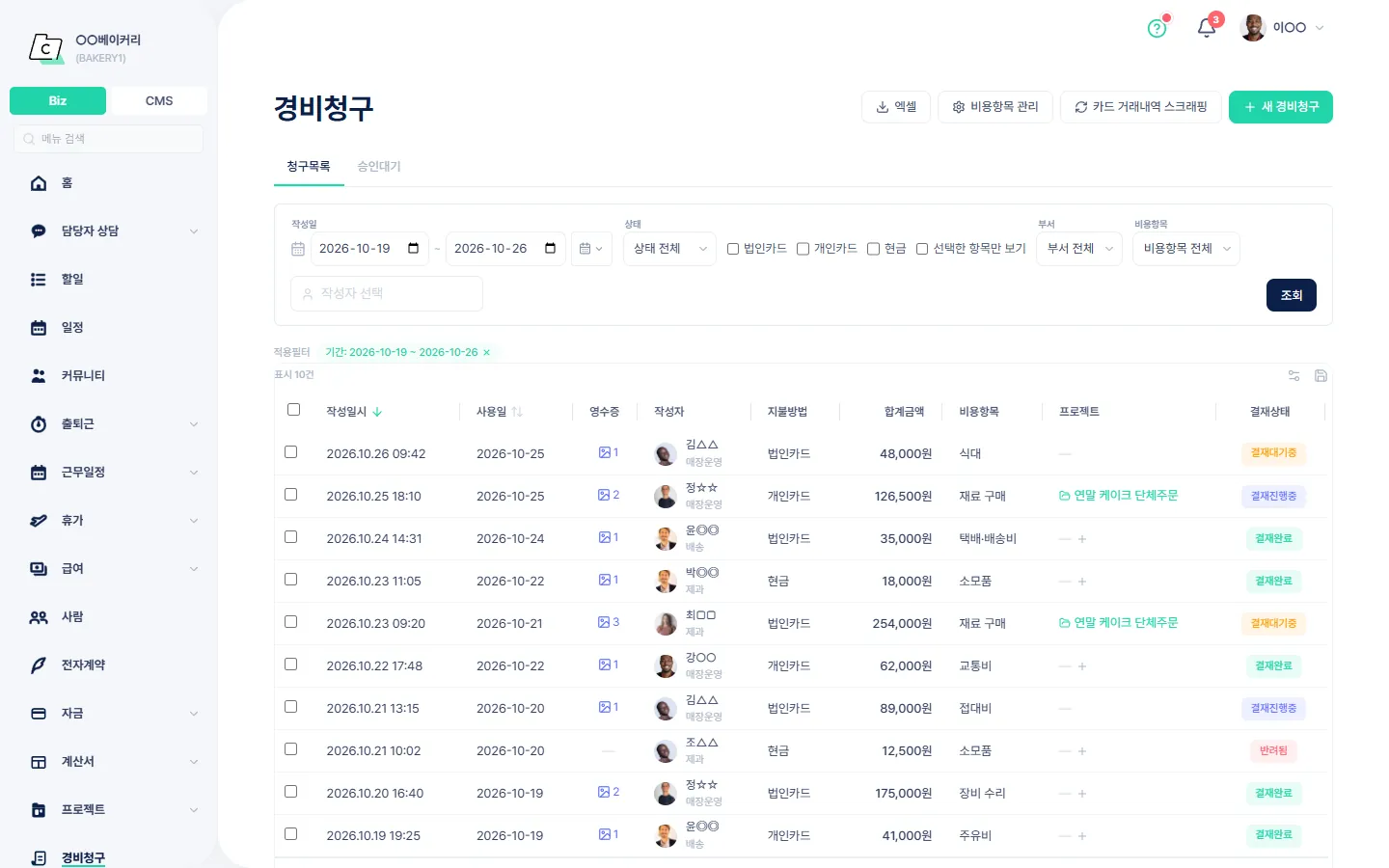Open the notifications bell

point(1206,28)
